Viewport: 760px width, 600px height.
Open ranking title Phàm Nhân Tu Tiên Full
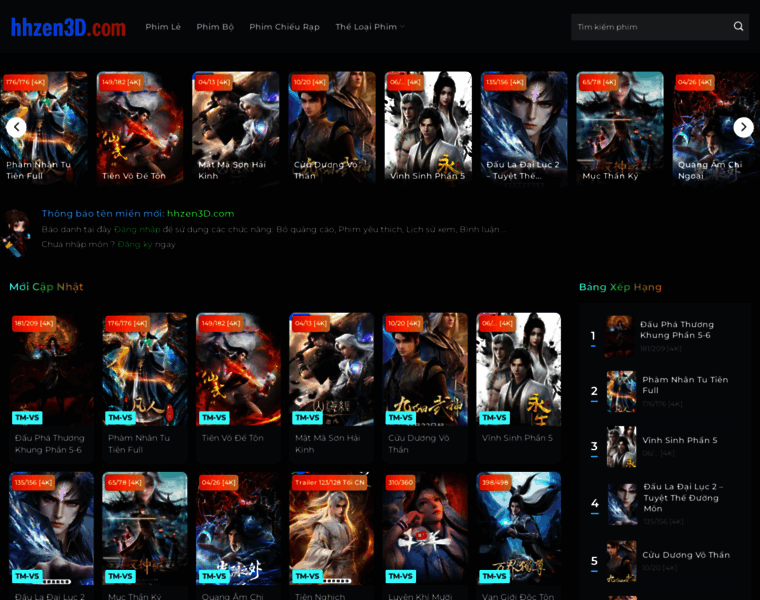click(x=685, y=385)
